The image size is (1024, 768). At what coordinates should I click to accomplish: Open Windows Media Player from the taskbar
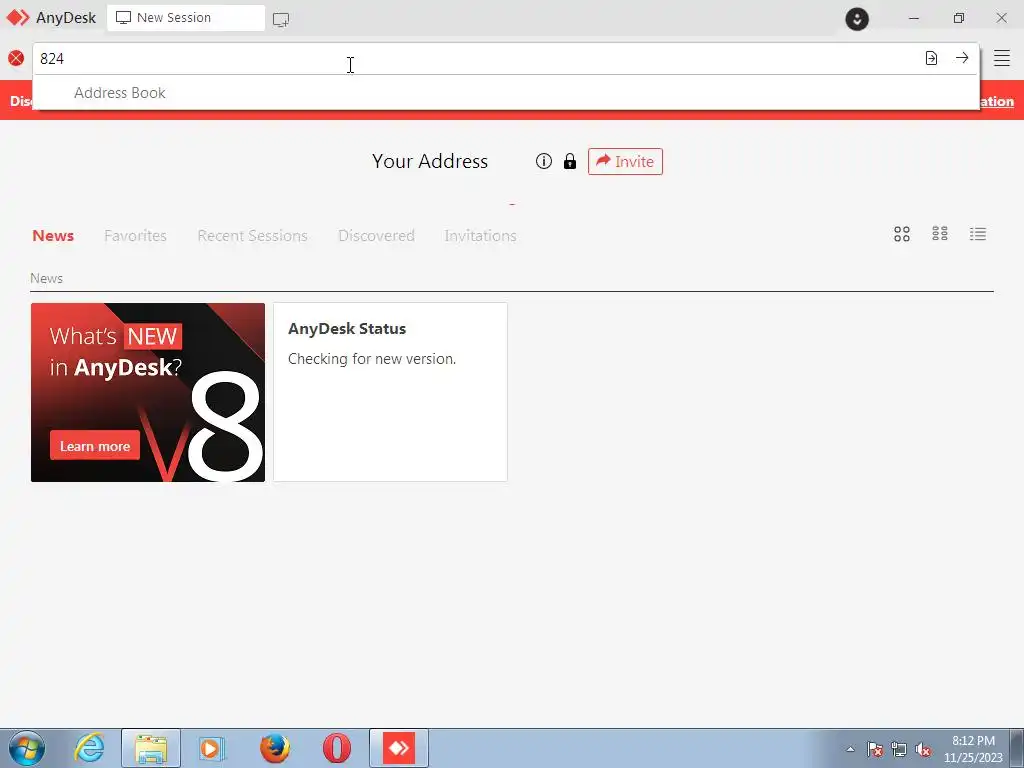click(211, 748)
